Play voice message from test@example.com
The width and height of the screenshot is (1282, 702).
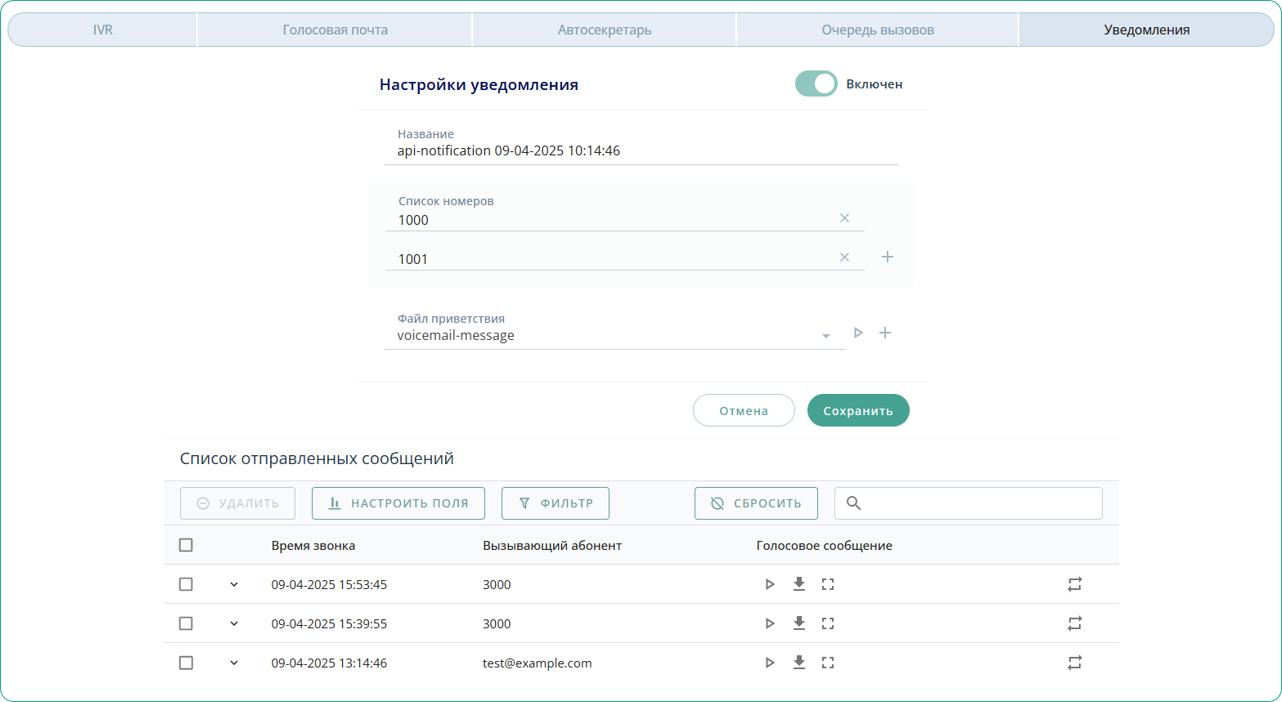coord(770,663)
